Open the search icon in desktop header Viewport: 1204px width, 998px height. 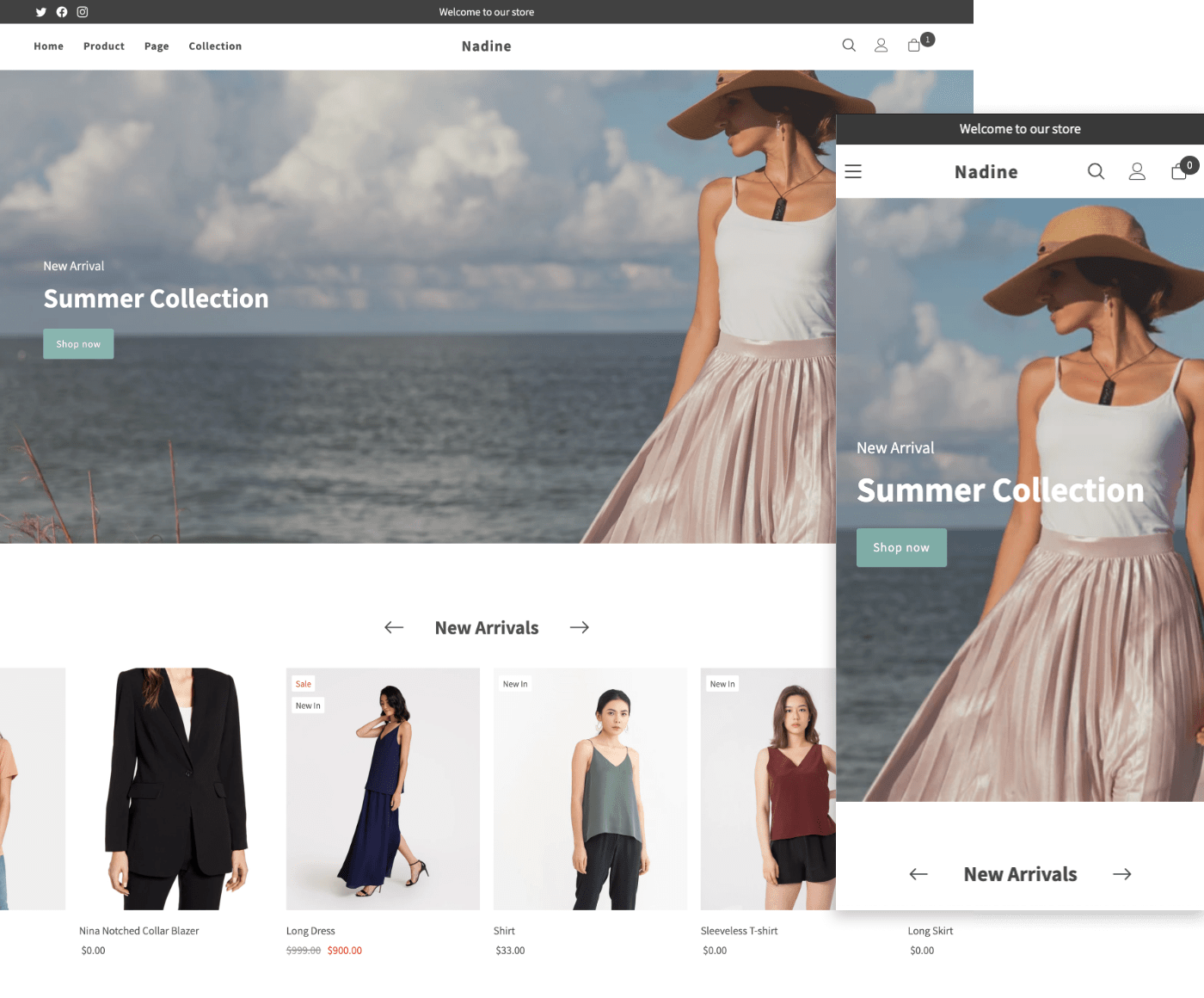(x=849, y=46)
